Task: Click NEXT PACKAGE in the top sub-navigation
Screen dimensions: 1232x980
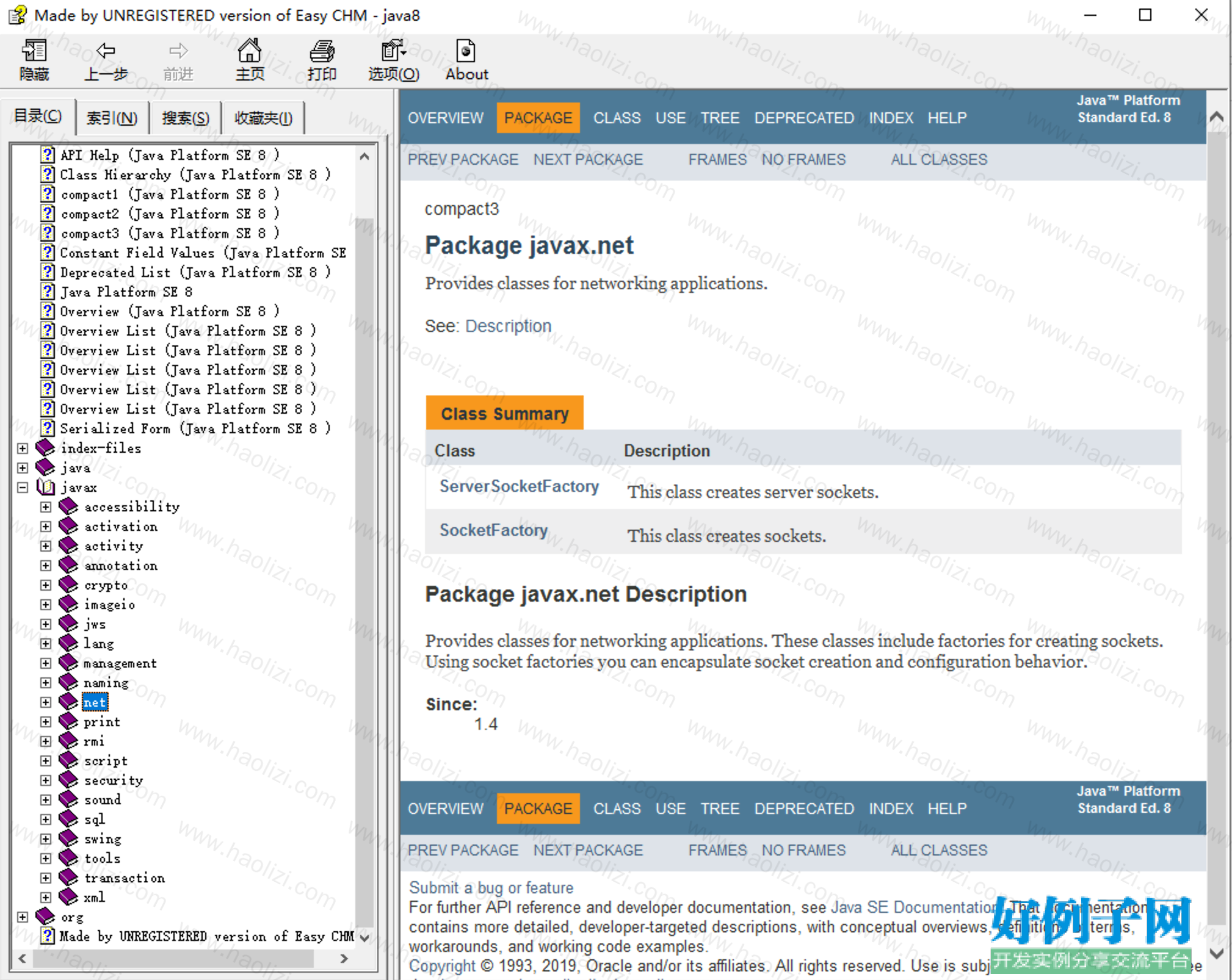Action: [x=588, y=159]
